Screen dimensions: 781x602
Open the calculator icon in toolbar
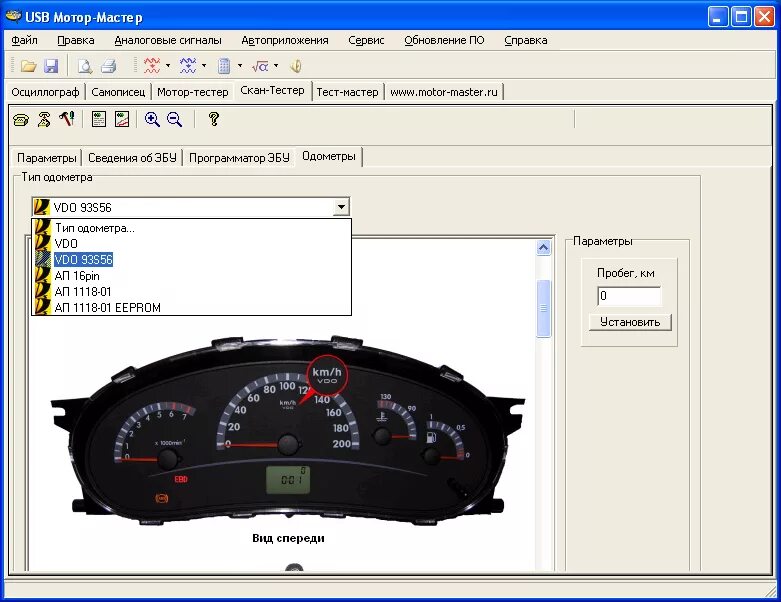[x=224, y=66]
